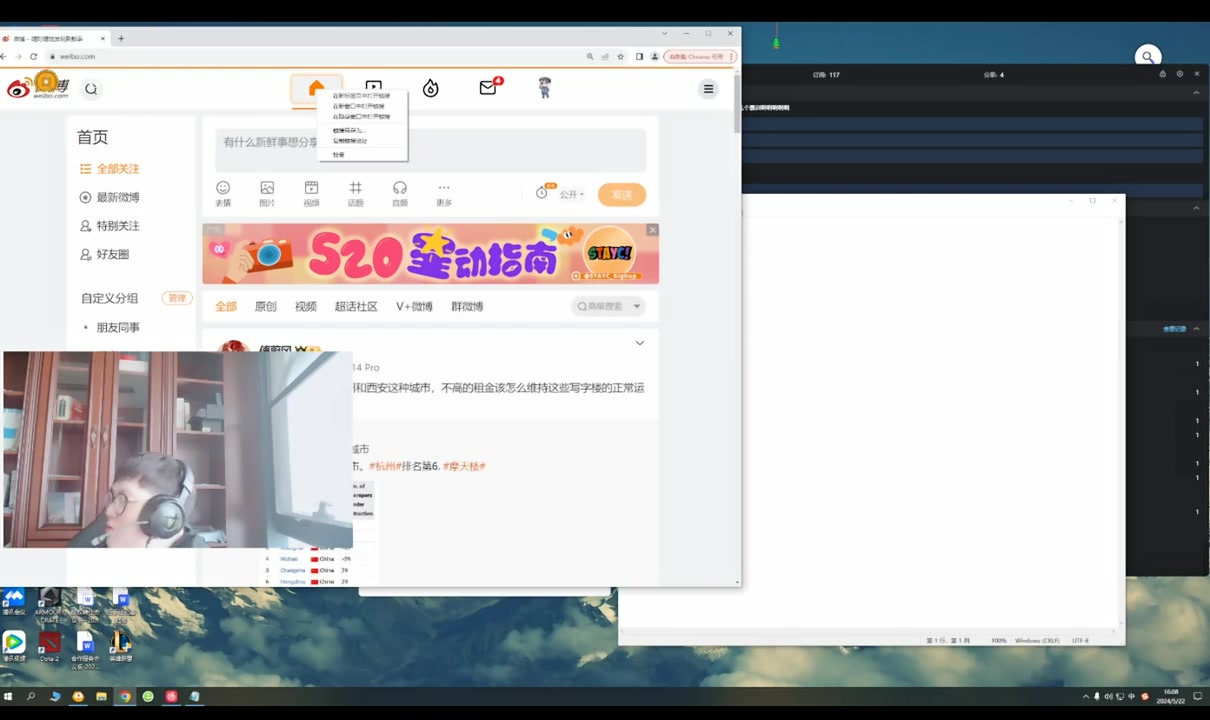This screenshot has width=1210, height=720.
Task: Attach a video with the 视频 icon
Action: 311,194
